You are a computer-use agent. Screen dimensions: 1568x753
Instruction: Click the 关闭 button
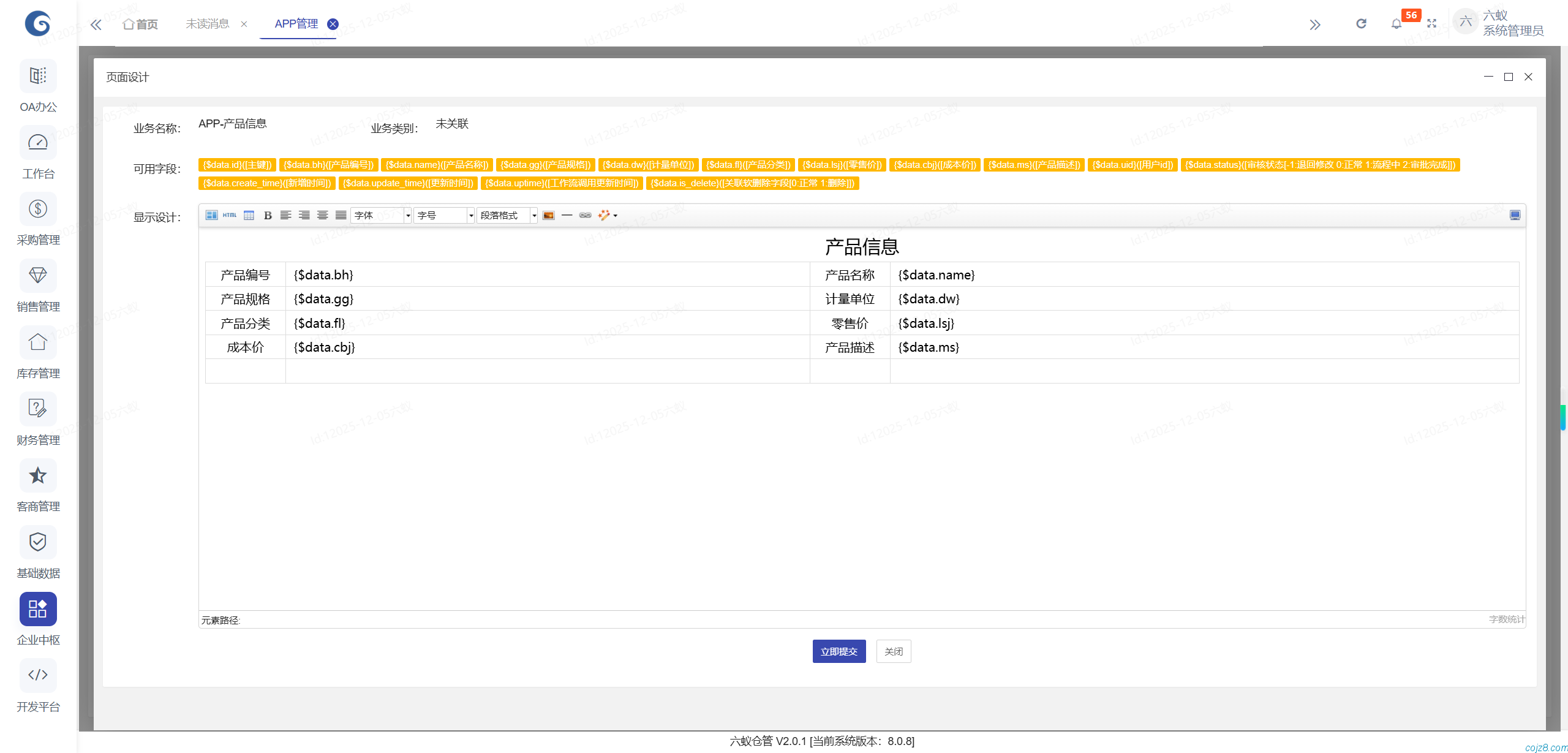click(x=893, y=651)
